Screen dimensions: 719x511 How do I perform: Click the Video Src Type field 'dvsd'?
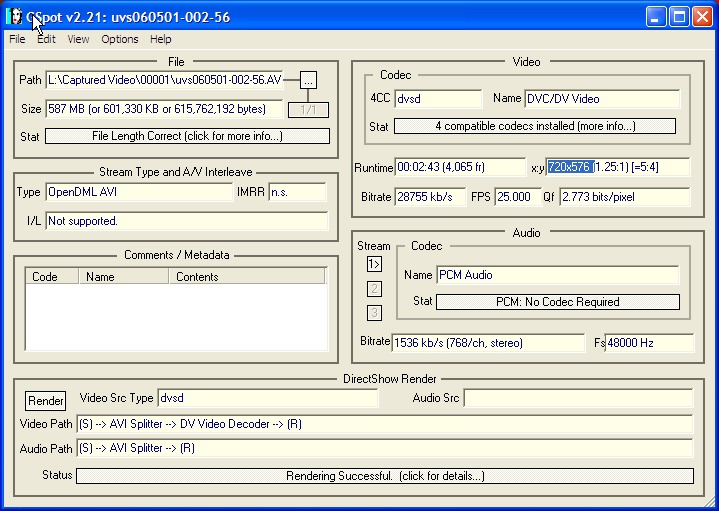coord(268,398)
